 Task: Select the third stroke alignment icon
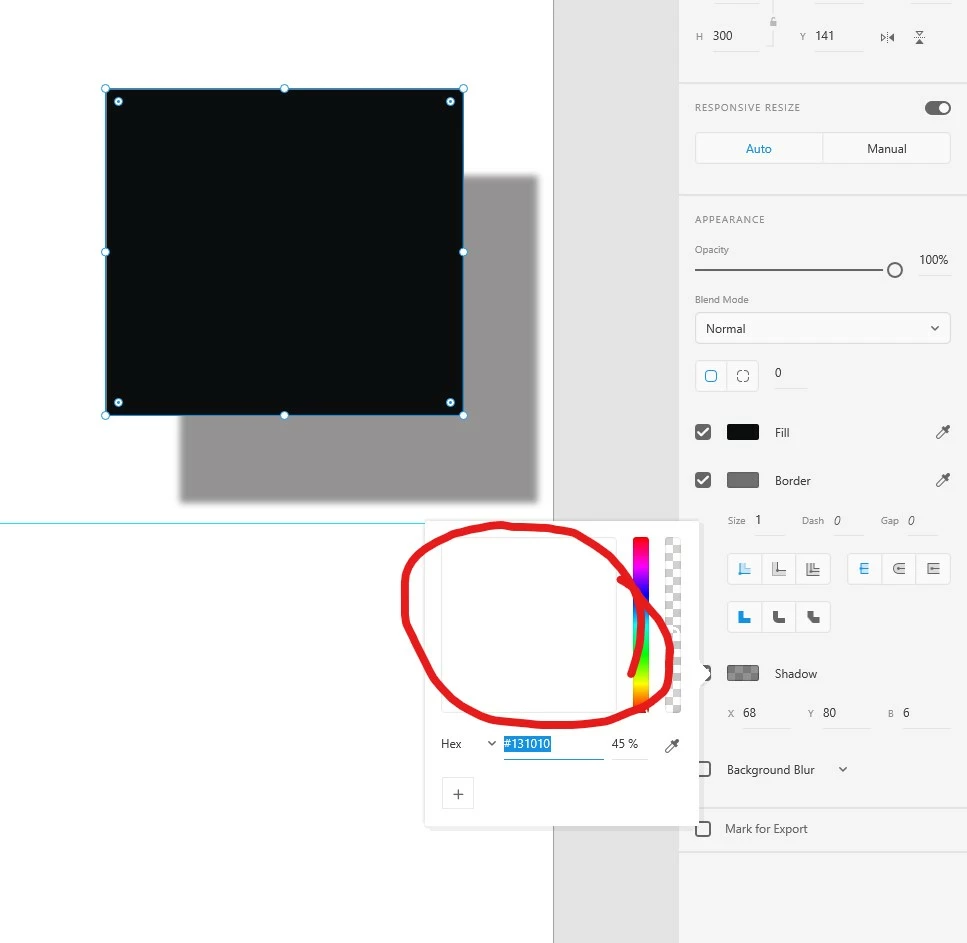813,569
